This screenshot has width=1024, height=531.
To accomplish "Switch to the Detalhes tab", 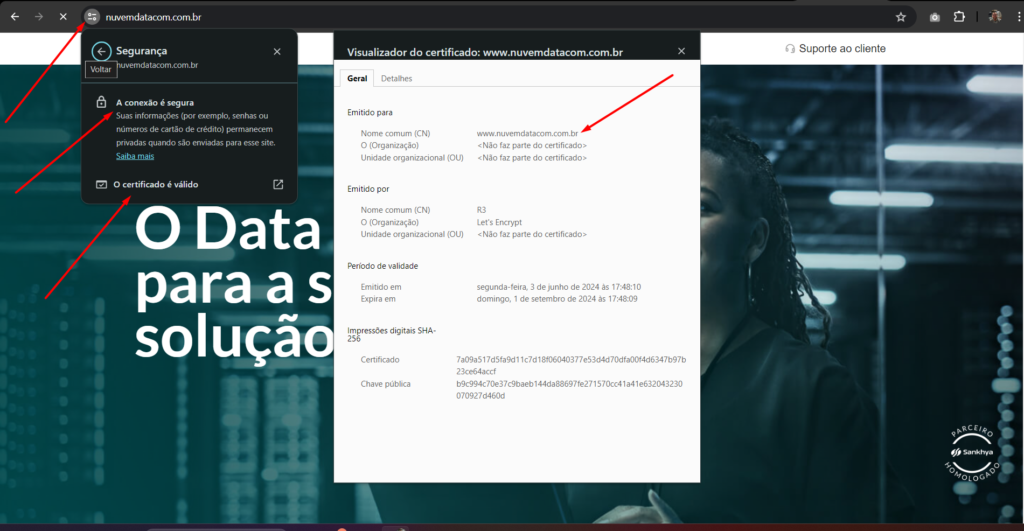I will point(396,78).
